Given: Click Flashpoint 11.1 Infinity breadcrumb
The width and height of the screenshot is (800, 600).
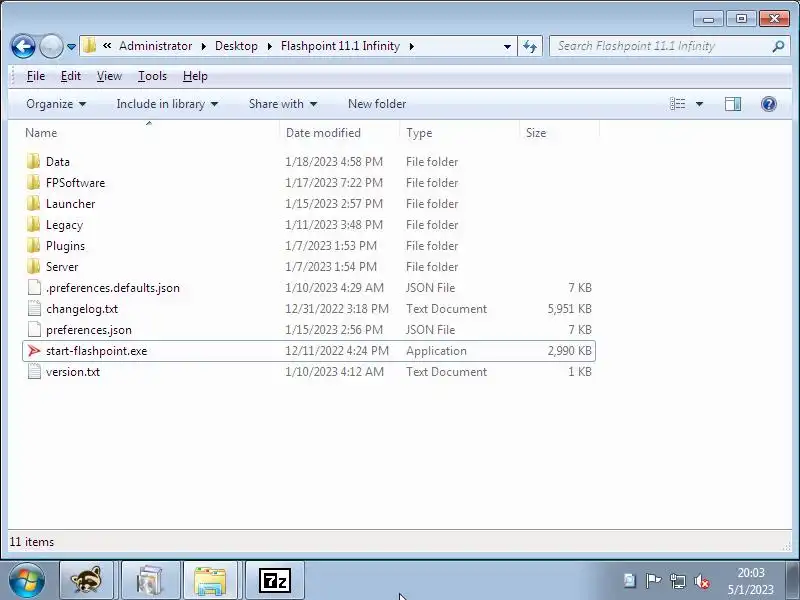Looking at the screenshot, I should (x=340, y=46).
